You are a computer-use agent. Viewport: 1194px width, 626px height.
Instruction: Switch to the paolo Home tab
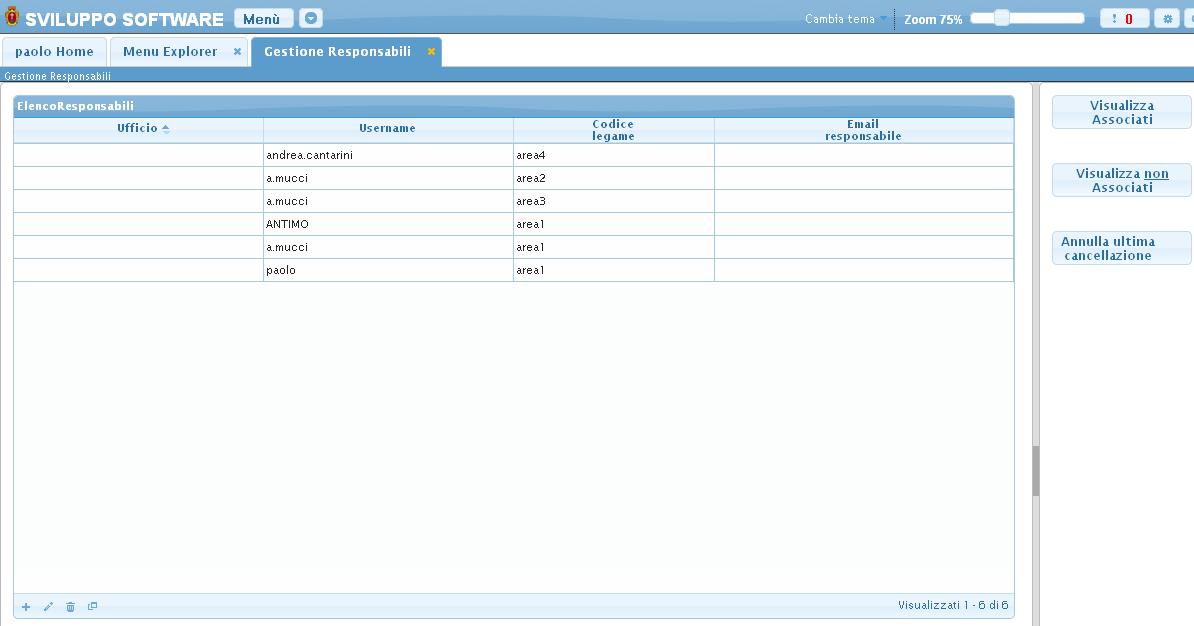tap(54, 52)
